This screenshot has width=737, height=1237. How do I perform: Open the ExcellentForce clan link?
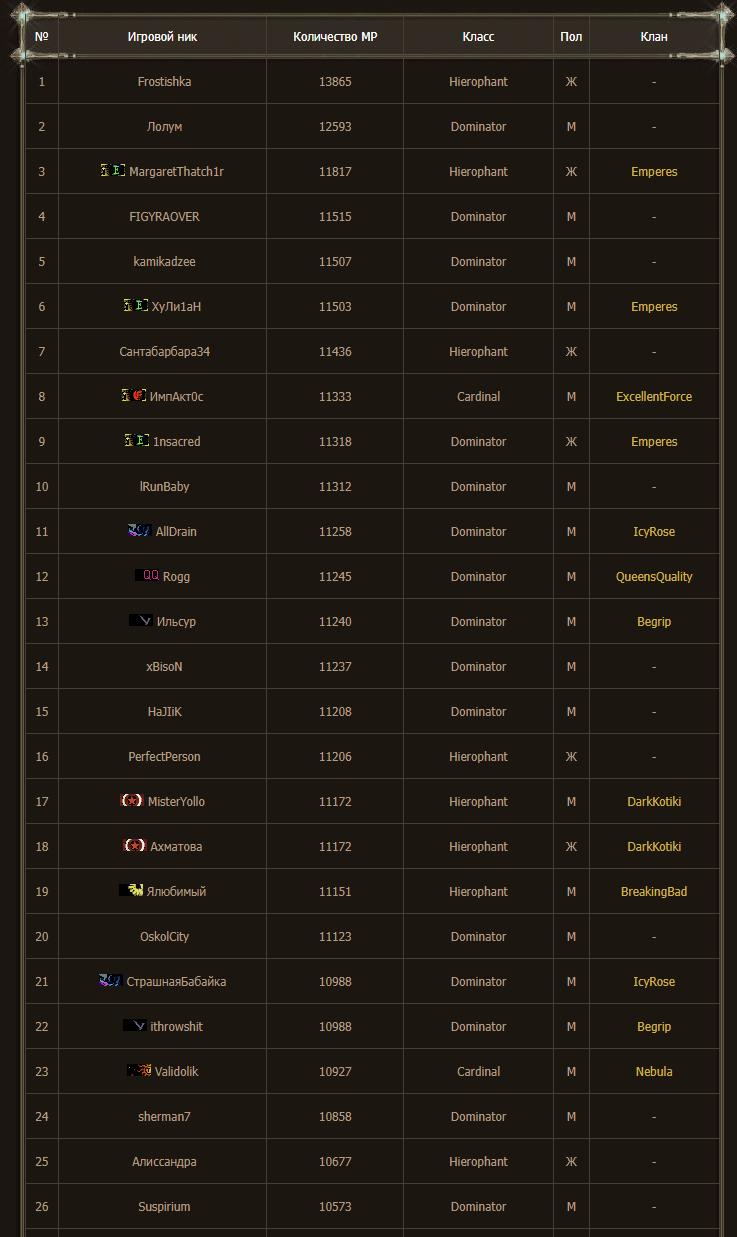click(x=654, y=397)
